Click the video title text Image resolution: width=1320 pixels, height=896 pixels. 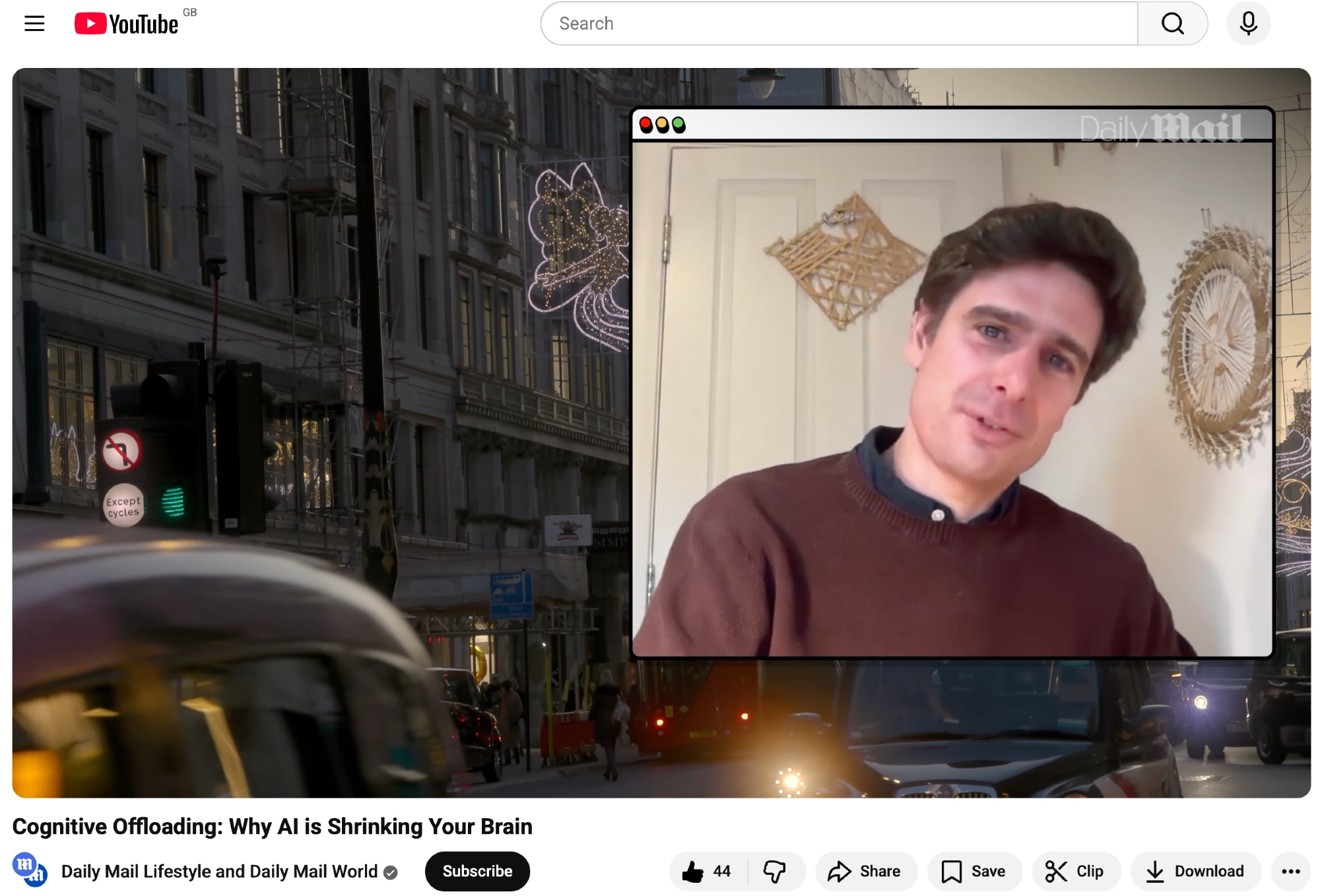click(272, 827)
